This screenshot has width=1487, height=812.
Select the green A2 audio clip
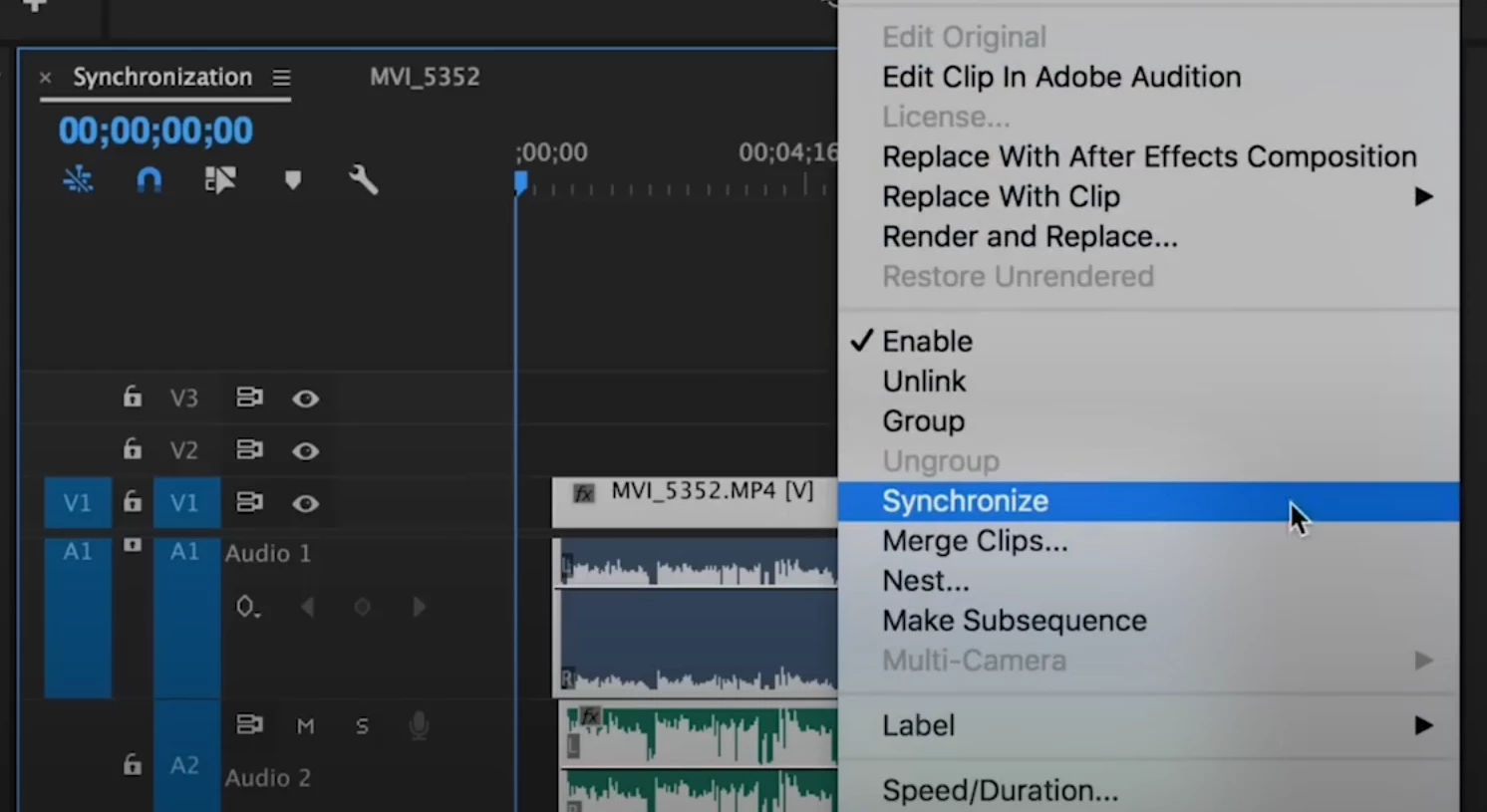point(698,757)
